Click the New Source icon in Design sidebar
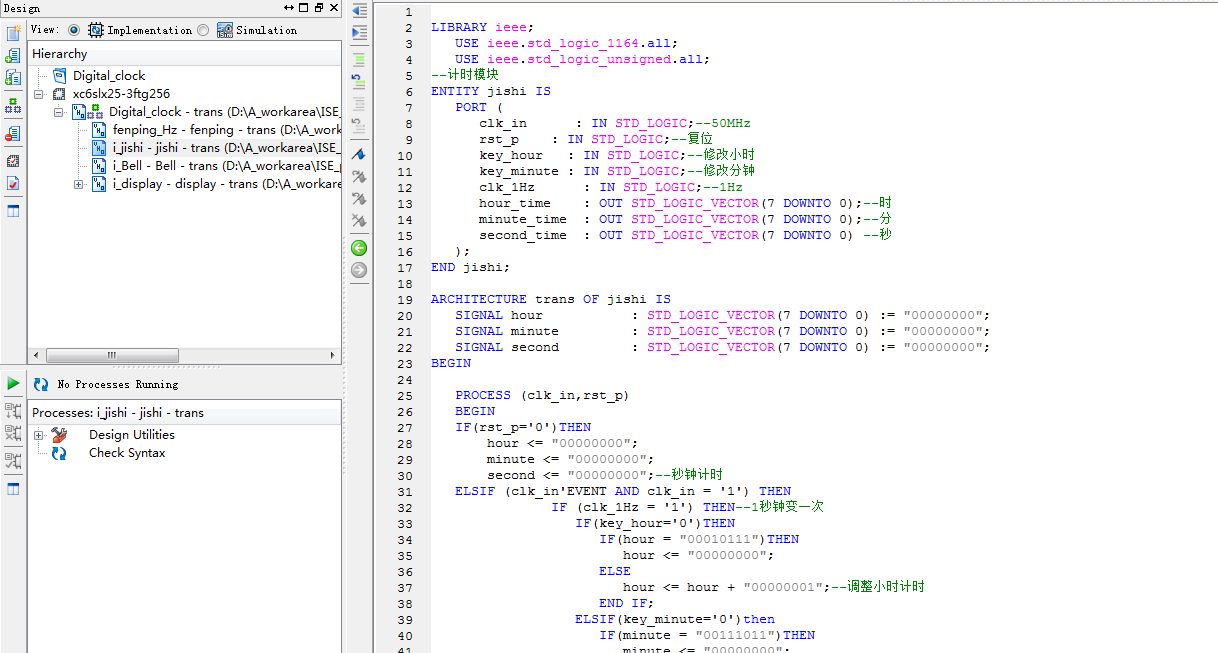1218x653 pixels. 13,33
